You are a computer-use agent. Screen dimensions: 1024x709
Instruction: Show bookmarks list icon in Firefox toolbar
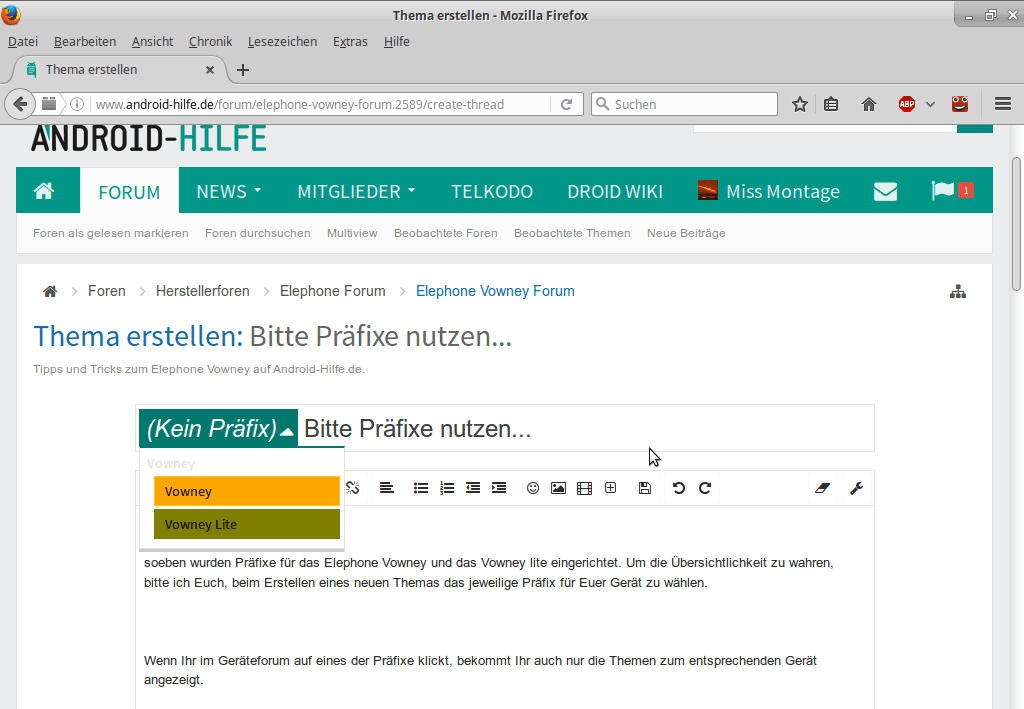(x=831, y=104)
